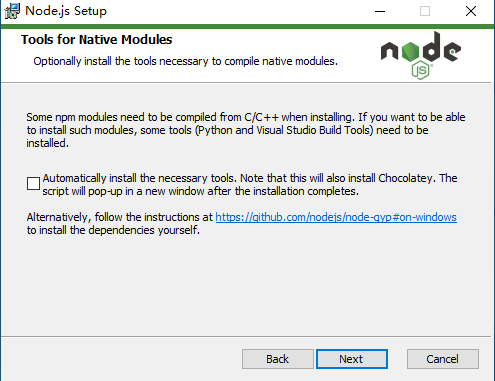Click the 'script will pop-up' note line
The height and width of the screenshot is (381, 495).
[x=201, y=191]
